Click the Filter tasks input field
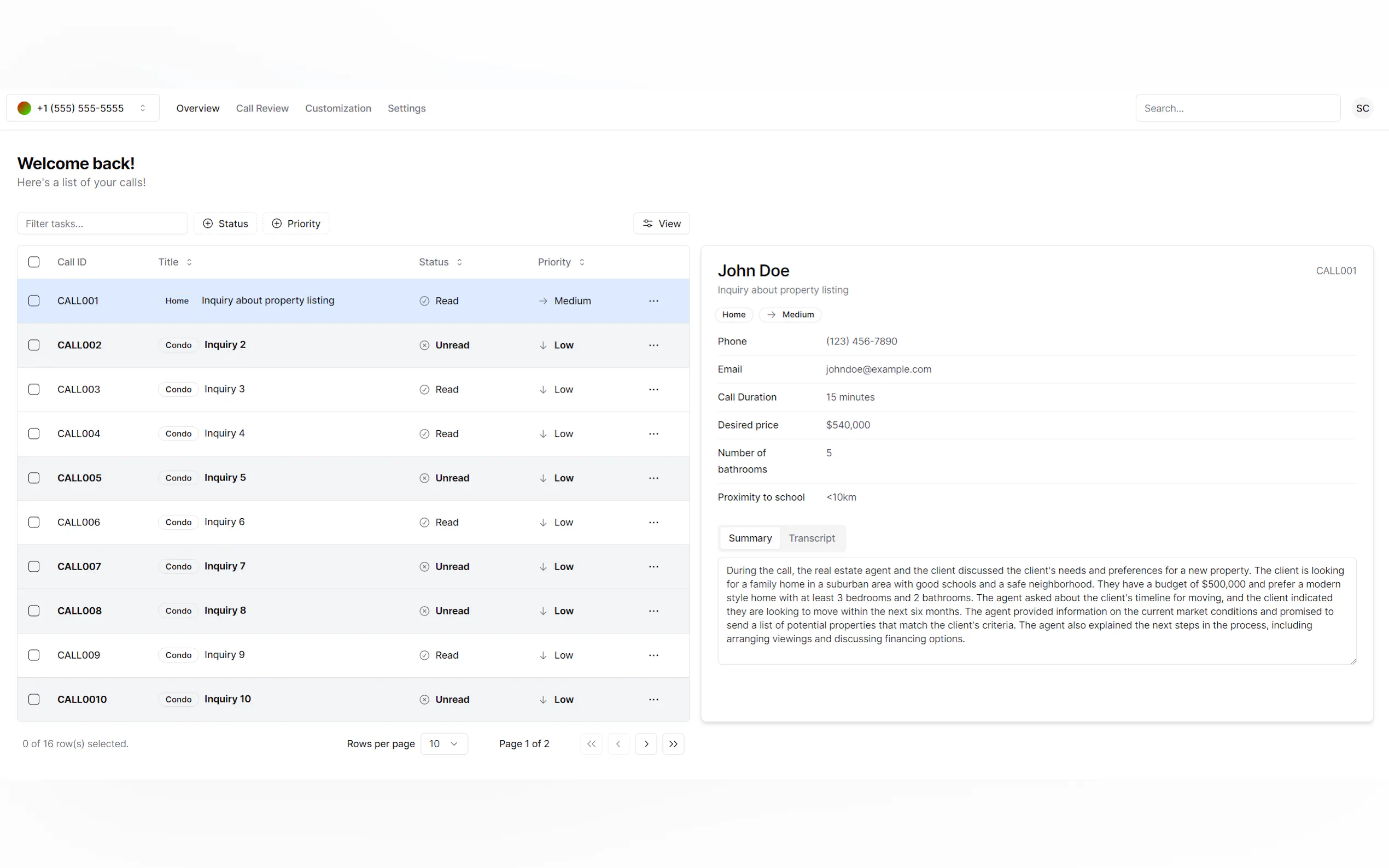This screenshot has width=1389, height=868. pos(102,224)
